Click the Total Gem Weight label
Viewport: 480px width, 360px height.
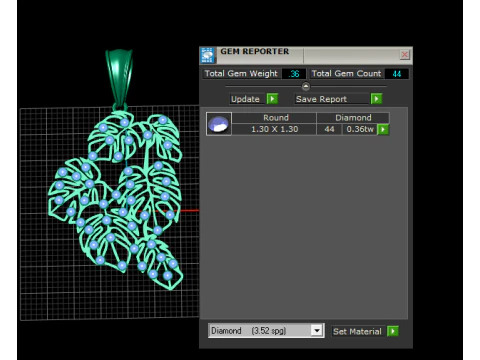click(241, 74)
